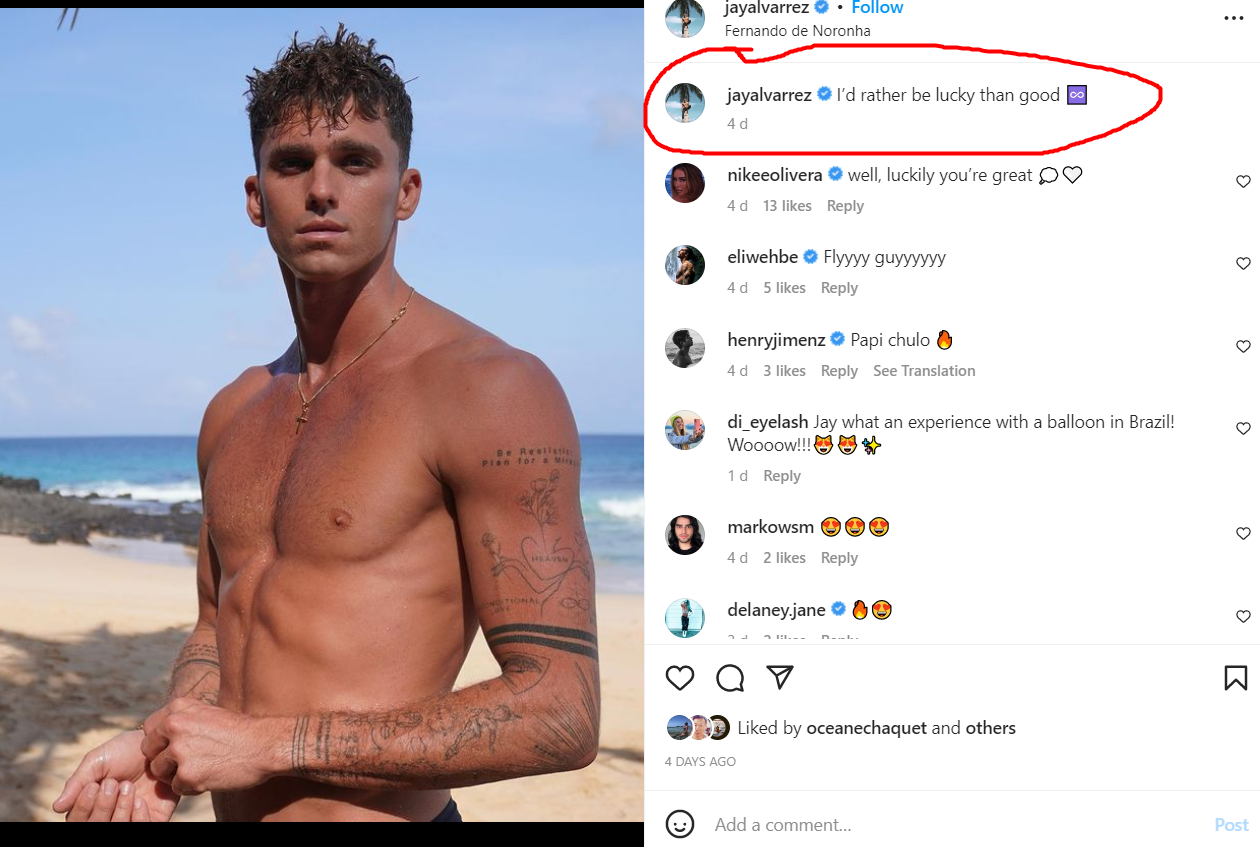Image resolution: width=1260 pixels, height=847 pixels.
Task: Open eliwehbe's profile from the username
Action: click(x=762, y=257)
